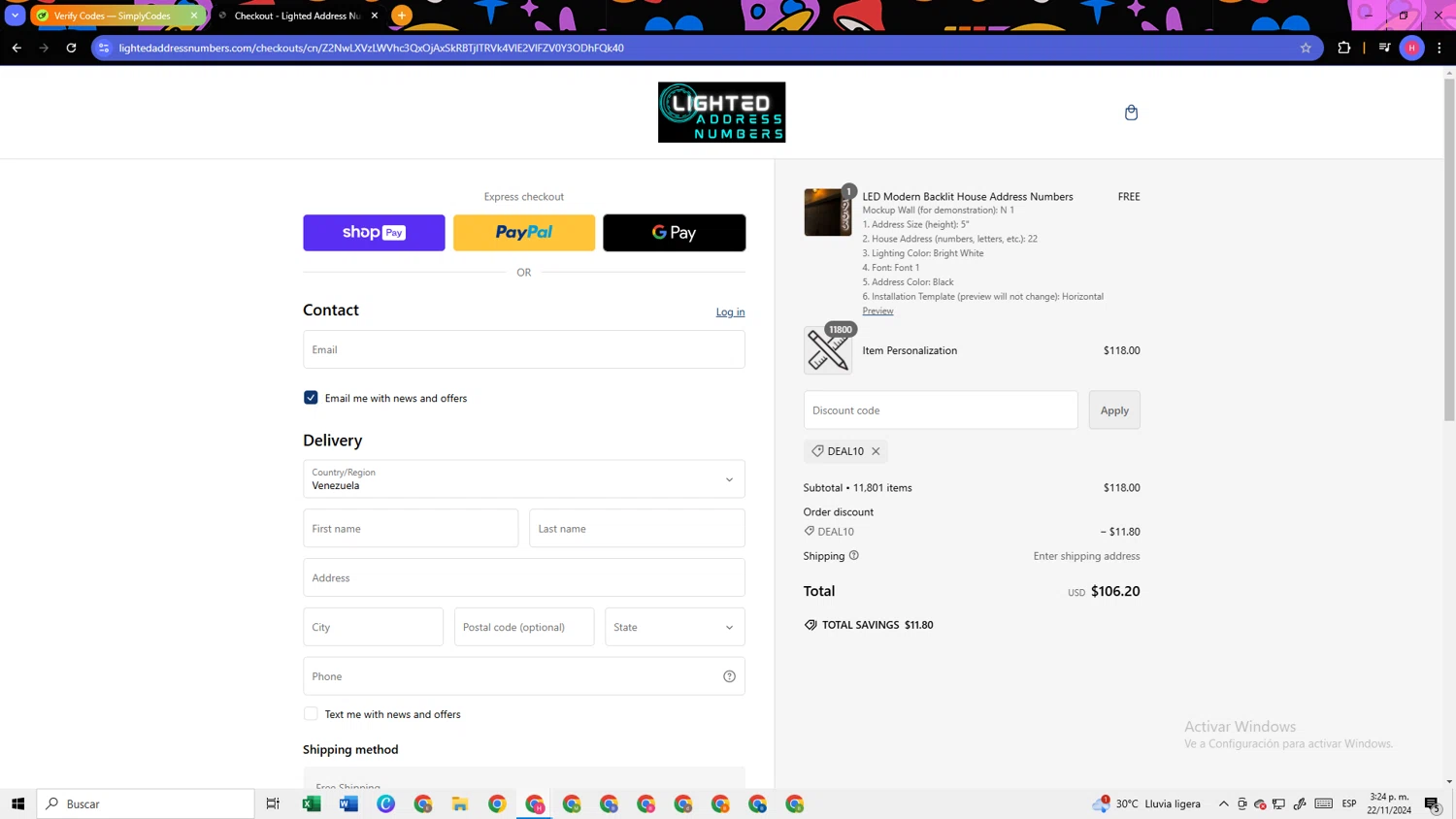1456x819 pixels.
Task: Click the Total amount $106.20
Action: 1115,591
